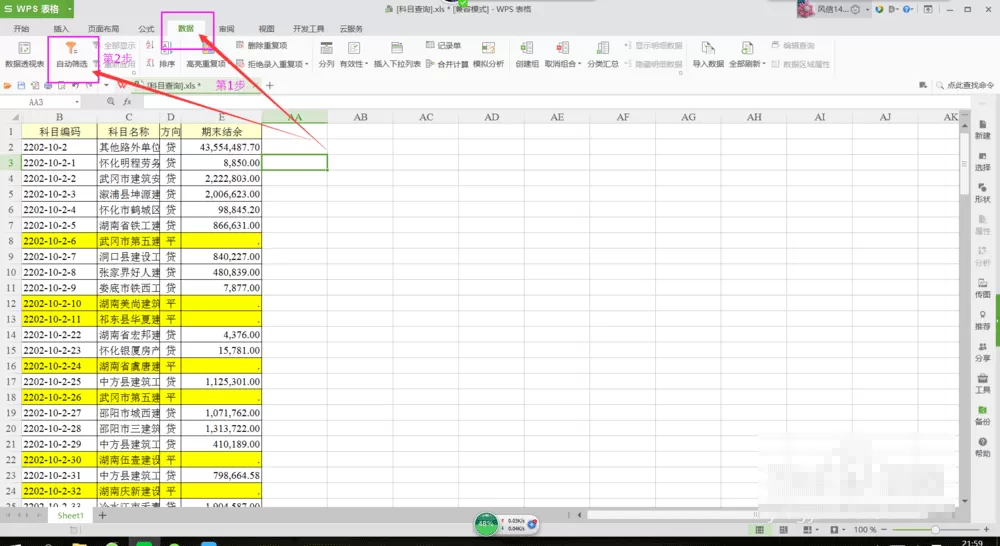Viewport: 1000px width, 546px height.
Task: Click the zoom out minus button
Action: [x=883, y=529]
